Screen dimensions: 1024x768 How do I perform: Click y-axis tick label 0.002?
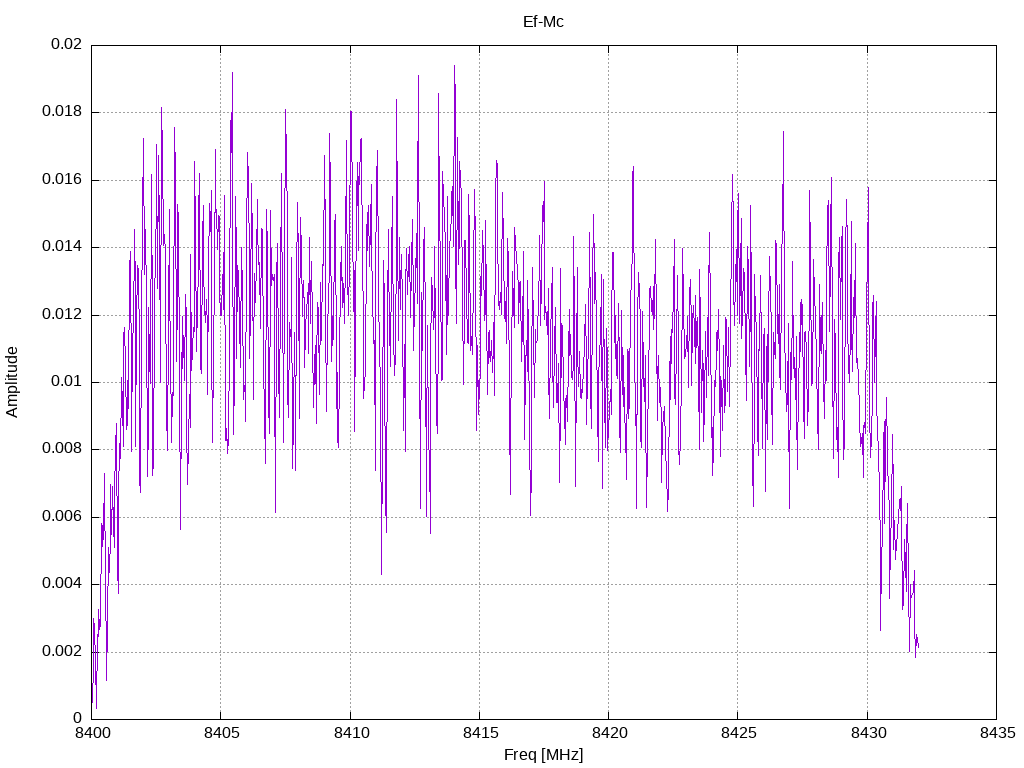click(62, 652)
